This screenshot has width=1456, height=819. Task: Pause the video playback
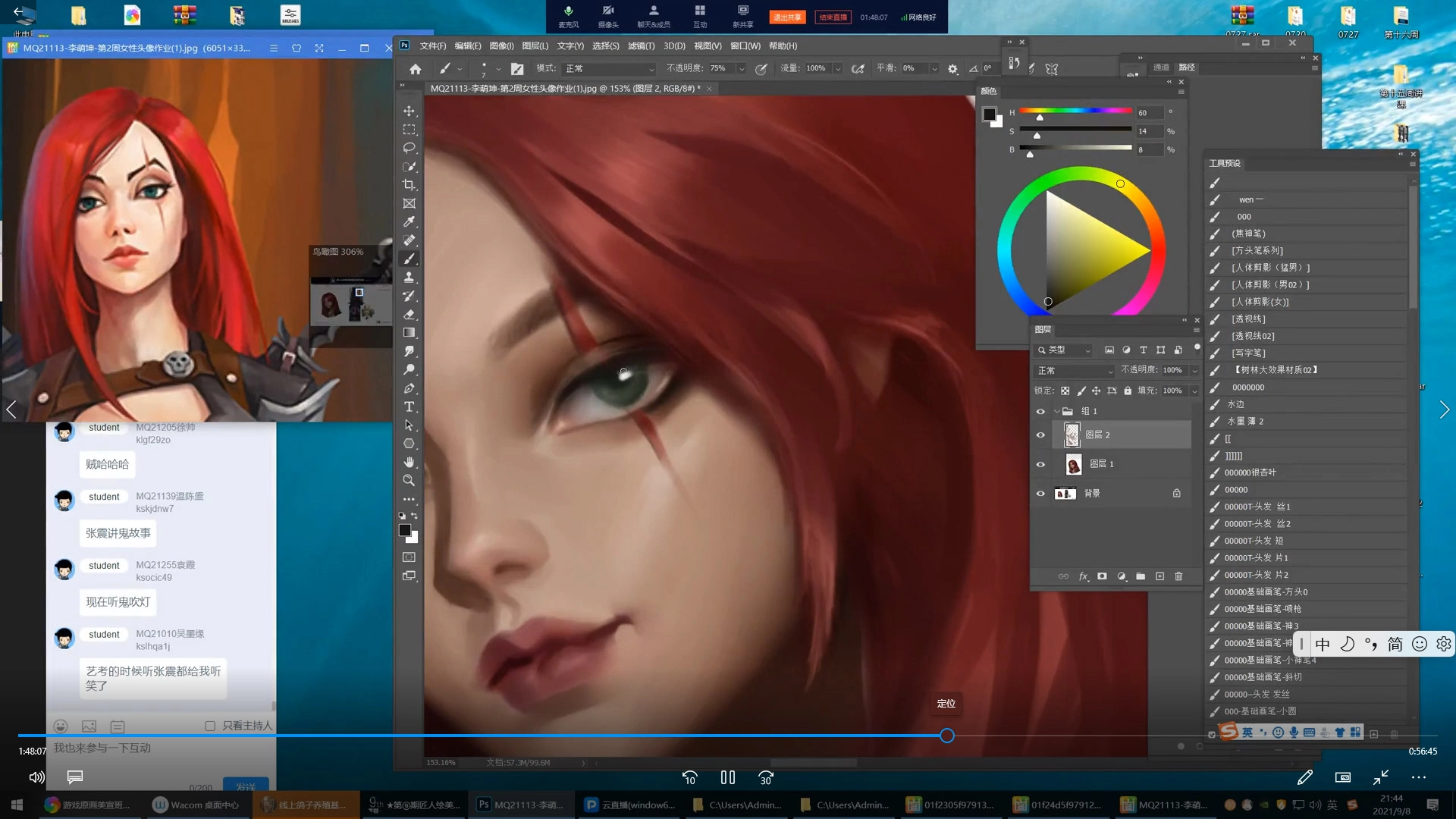click(x=728, y=777)
